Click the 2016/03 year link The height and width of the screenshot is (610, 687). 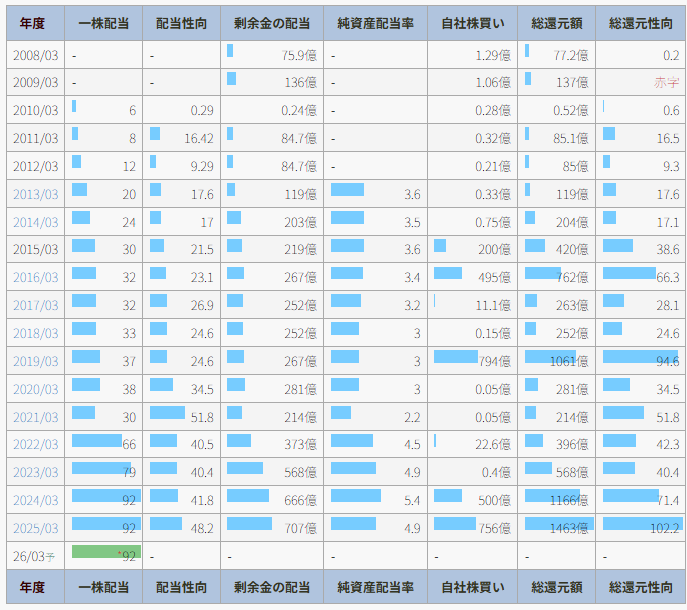35,278
